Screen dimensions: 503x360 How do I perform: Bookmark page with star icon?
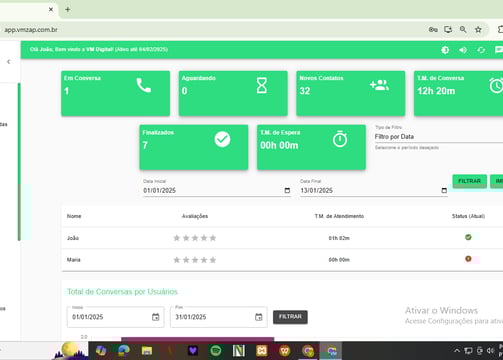coord(478,29)
